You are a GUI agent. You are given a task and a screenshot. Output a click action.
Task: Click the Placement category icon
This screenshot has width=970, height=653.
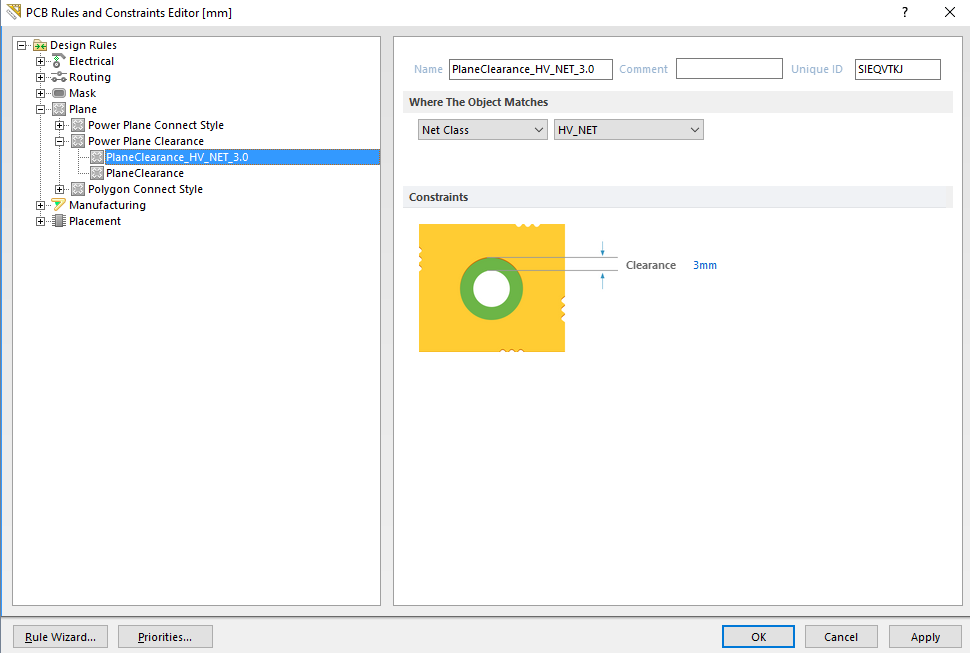[59, 221]
